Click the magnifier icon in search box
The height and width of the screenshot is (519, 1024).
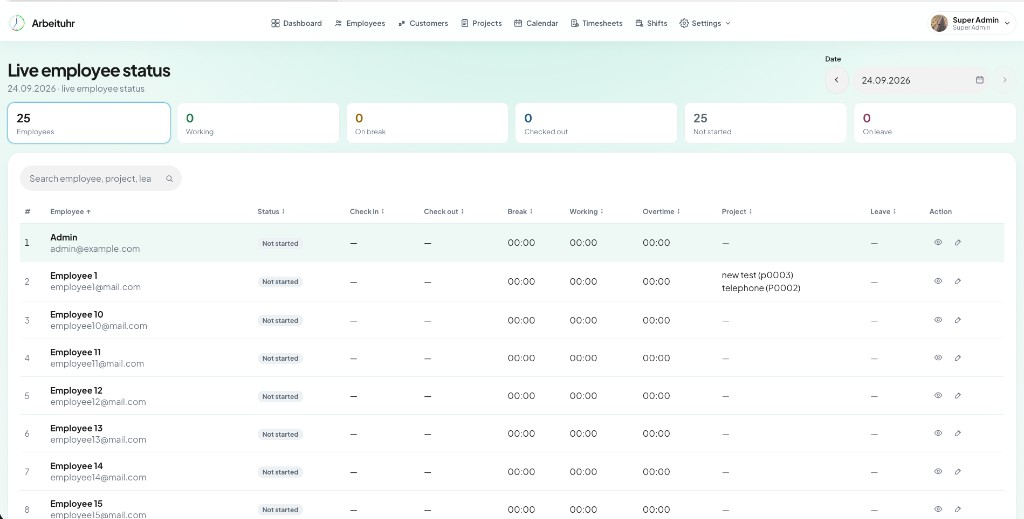[169, 178]
